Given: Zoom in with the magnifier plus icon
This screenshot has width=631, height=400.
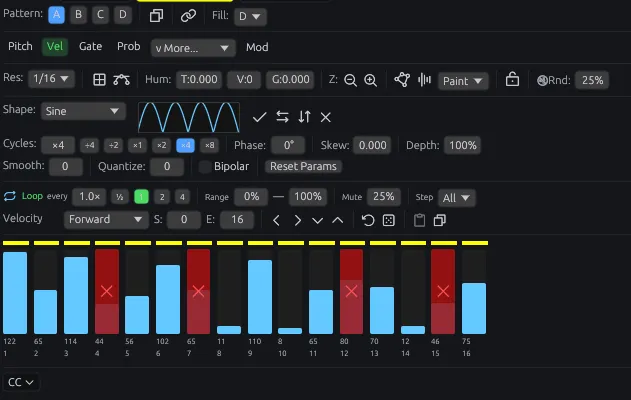Looking at the screenshot, I should pyautogui.click(x=371, y=80).
